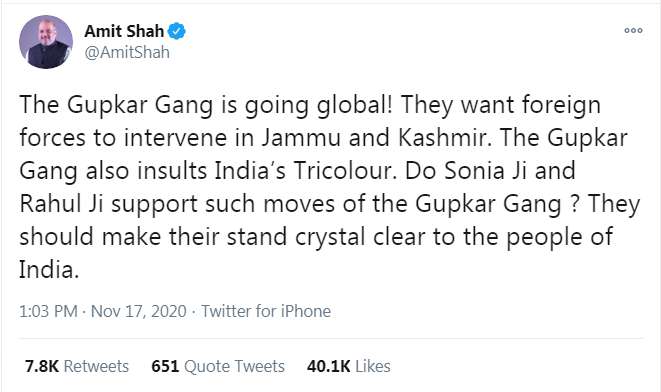This screenshot has width=661, height=392.
Task: Click the 1:03 PM timestamp
Action: pos(48,311)
